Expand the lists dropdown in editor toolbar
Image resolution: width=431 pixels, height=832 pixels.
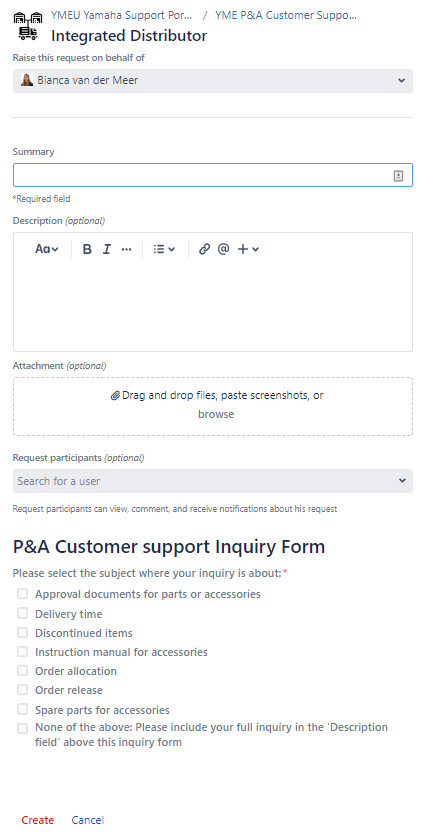point(164,249)
